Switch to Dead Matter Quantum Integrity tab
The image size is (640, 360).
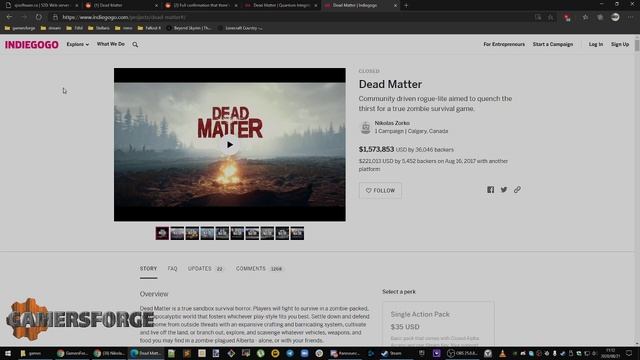[x=281, y=5]
